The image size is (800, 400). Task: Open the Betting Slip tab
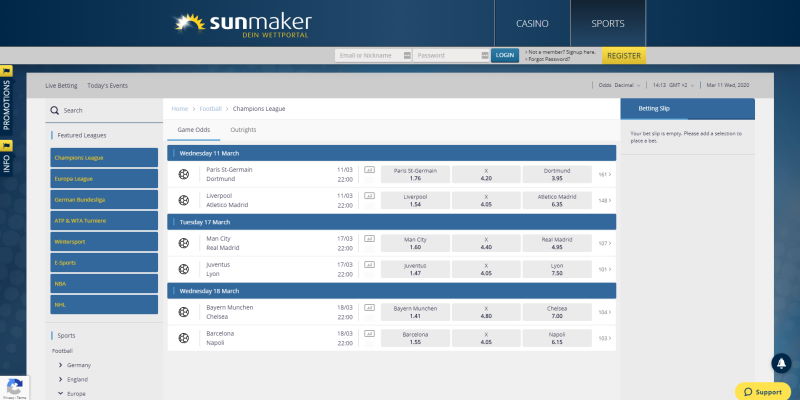click(654, 109)
